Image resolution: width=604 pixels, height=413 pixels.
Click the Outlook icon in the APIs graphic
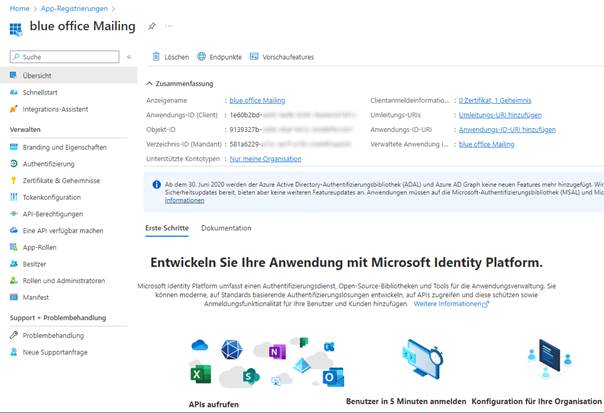click(x=333, y=378)
